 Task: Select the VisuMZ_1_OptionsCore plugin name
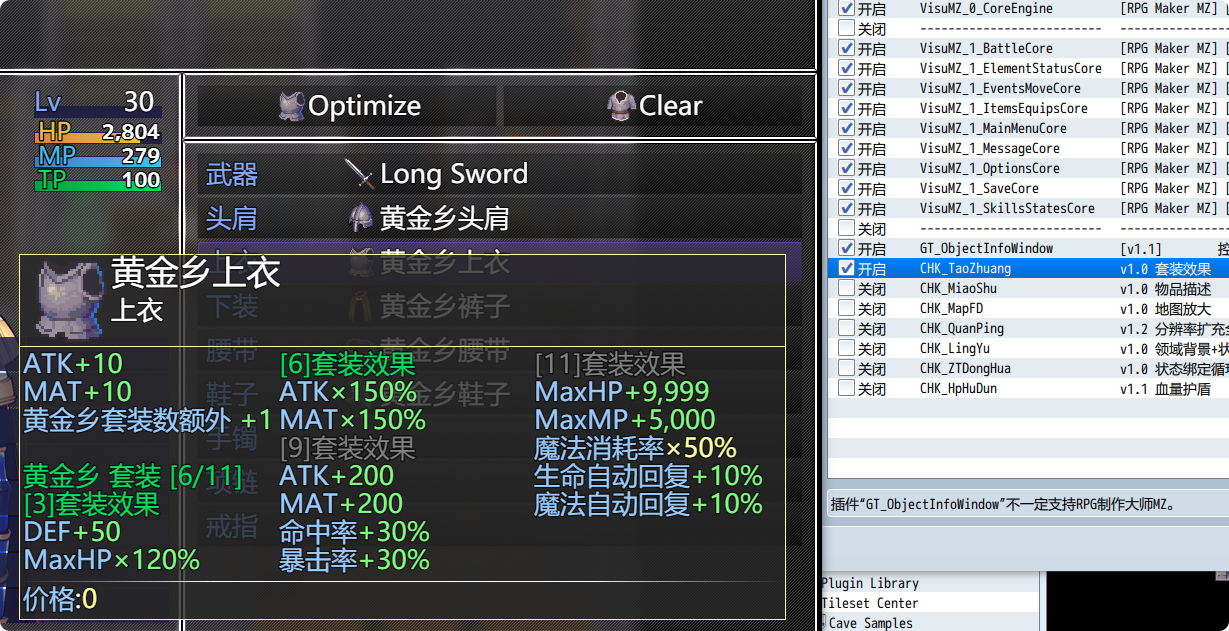990,168
